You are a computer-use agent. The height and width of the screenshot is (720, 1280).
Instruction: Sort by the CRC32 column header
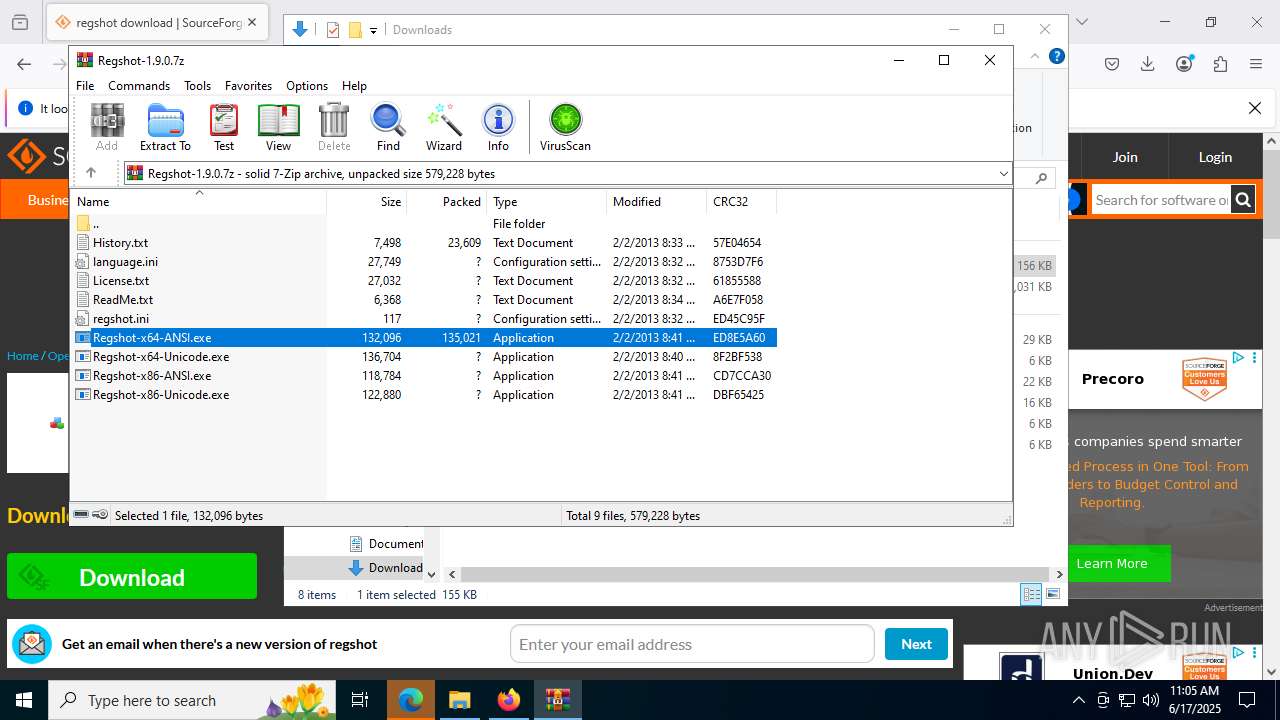pos(741,201)
